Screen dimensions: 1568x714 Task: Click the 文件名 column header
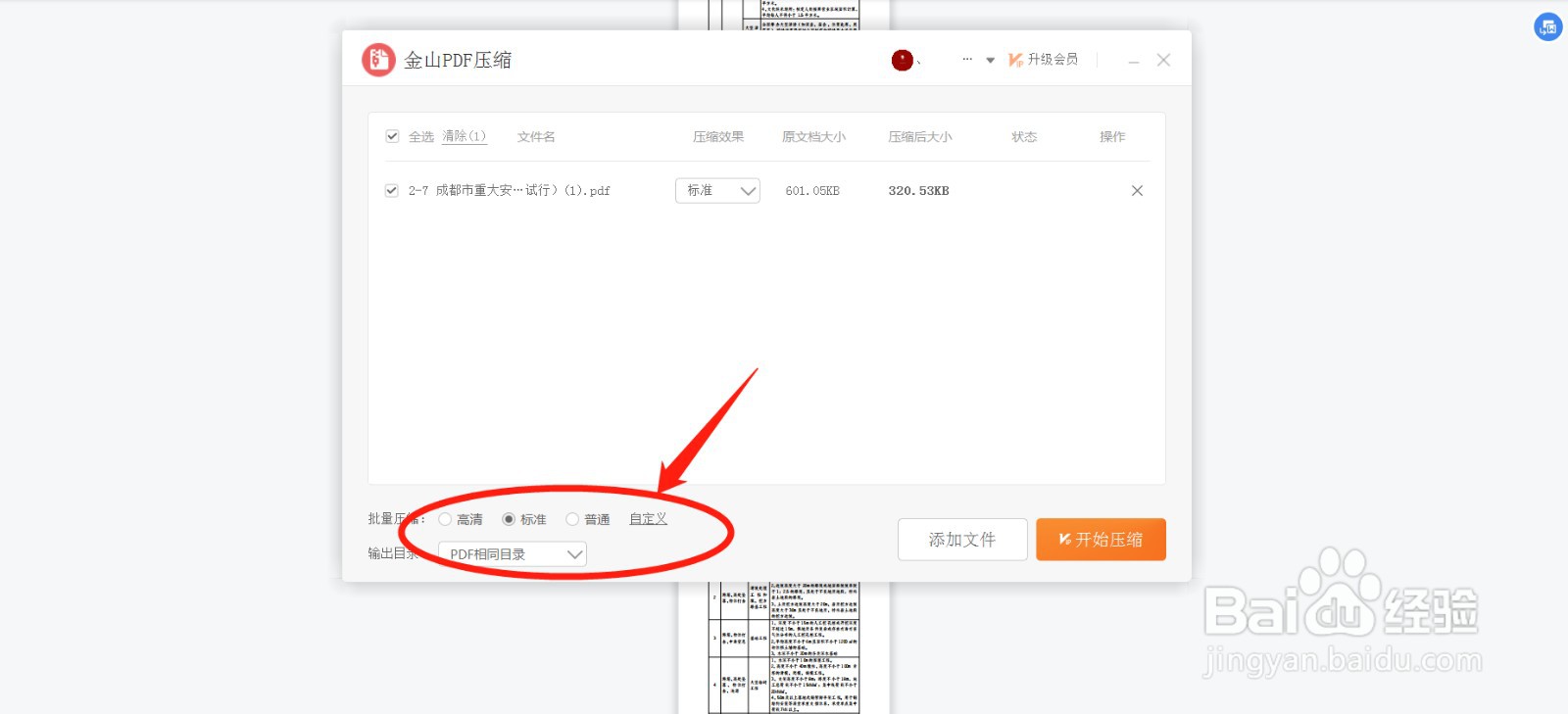(x=536, y=136)
